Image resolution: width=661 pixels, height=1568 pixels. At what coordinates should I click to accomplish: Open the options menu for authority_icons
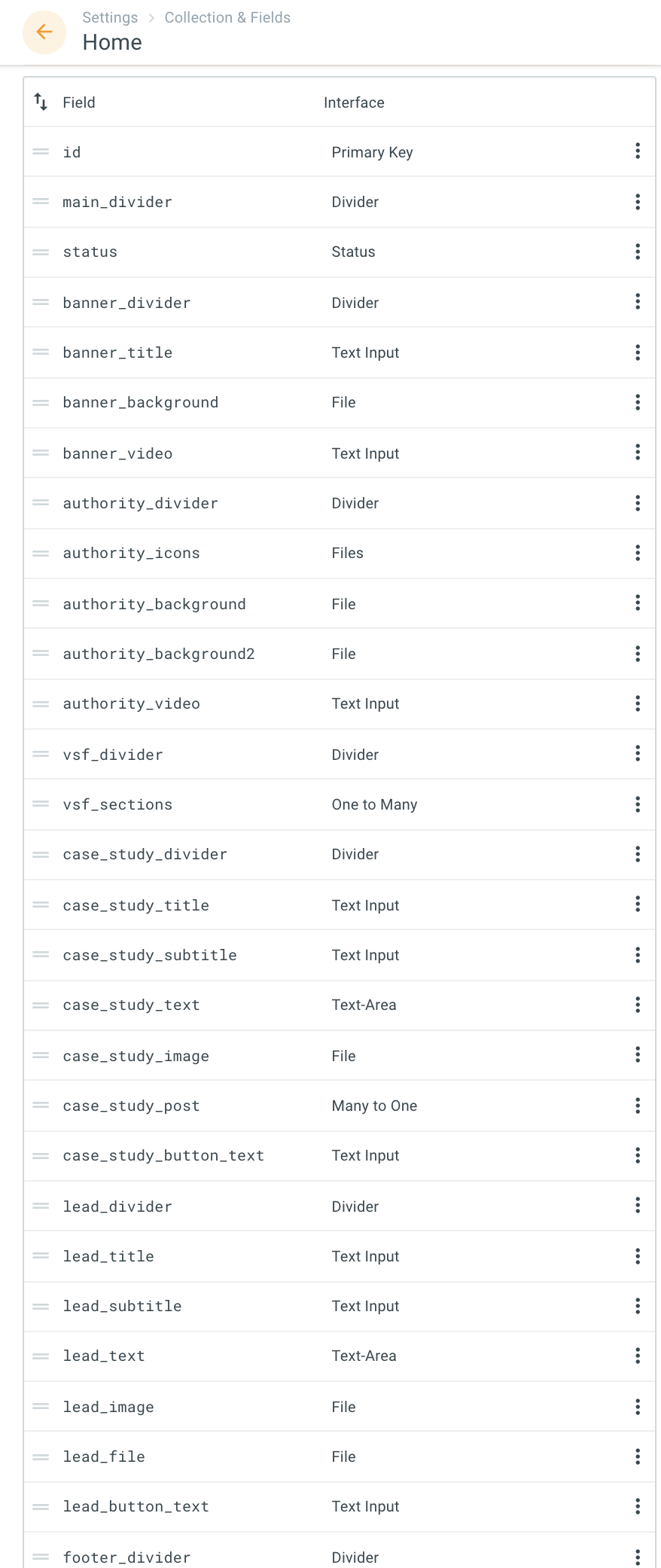click(637, 552)
